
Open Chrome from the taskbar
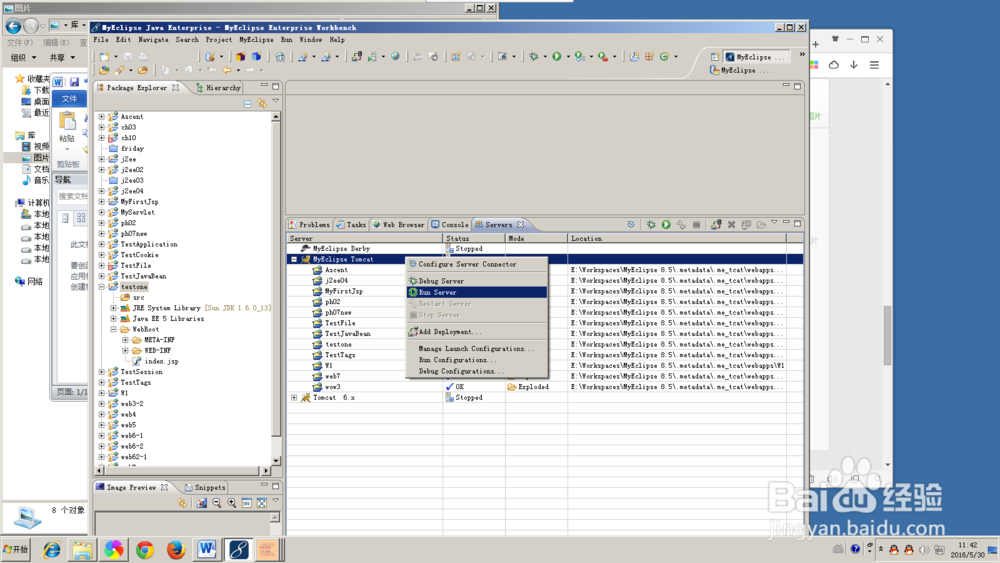[145, 550]
